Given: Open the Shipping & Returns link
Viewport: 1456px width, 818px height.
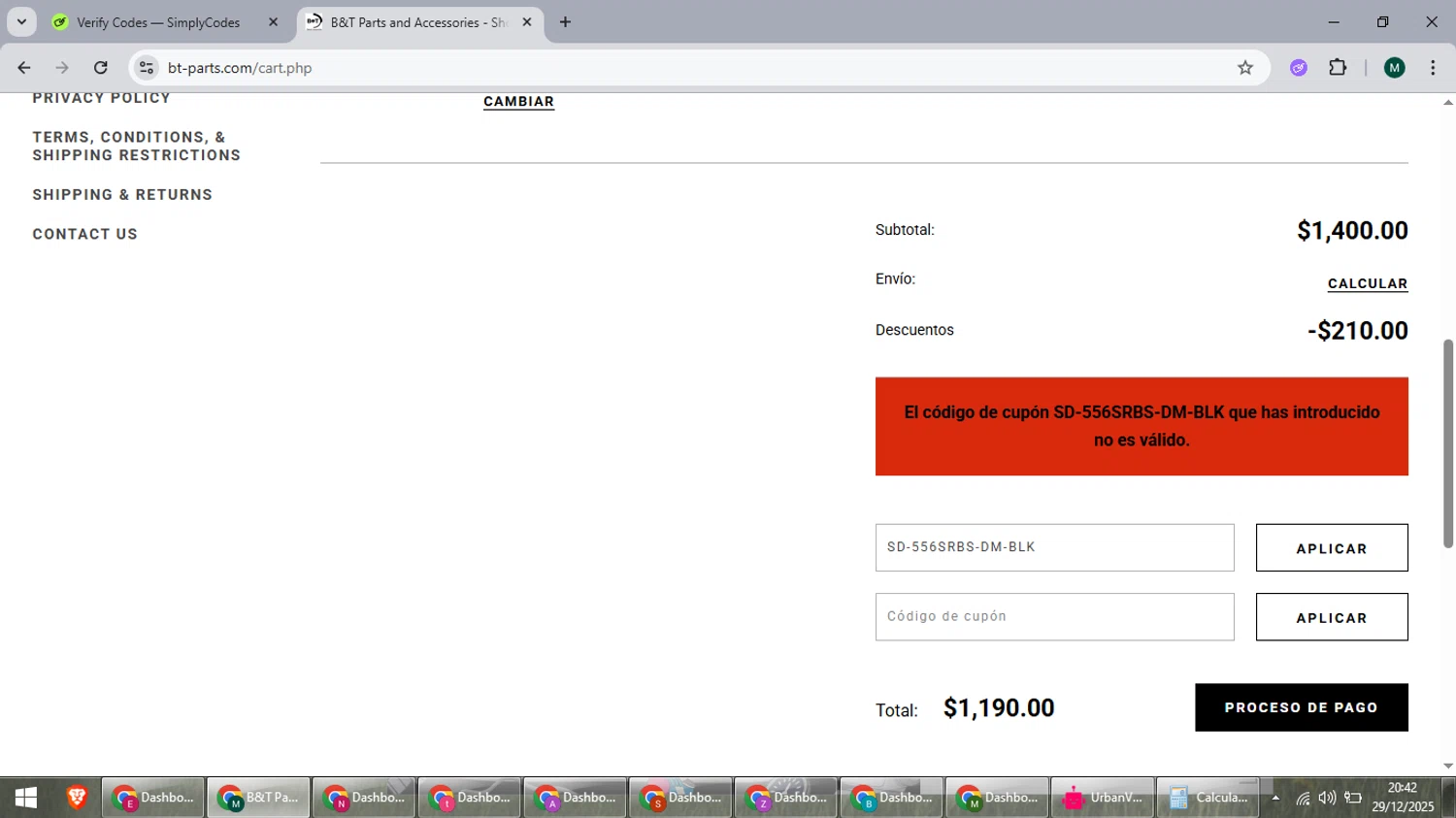Looking at the screenshot, I should (122, 195).
